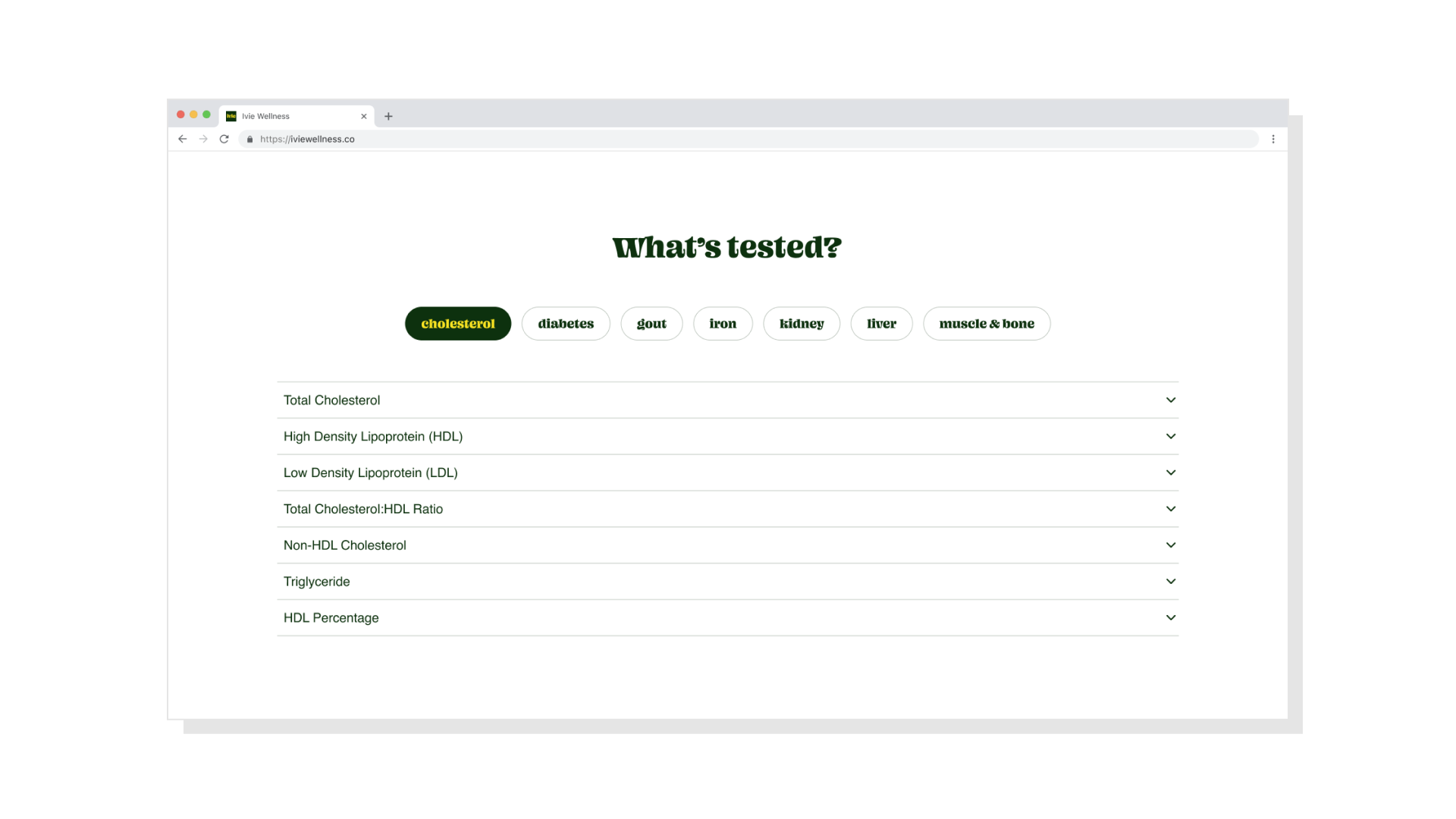Expand Low Density Lipoprotein (LDL) chevron

click(x=1171, y=472)
